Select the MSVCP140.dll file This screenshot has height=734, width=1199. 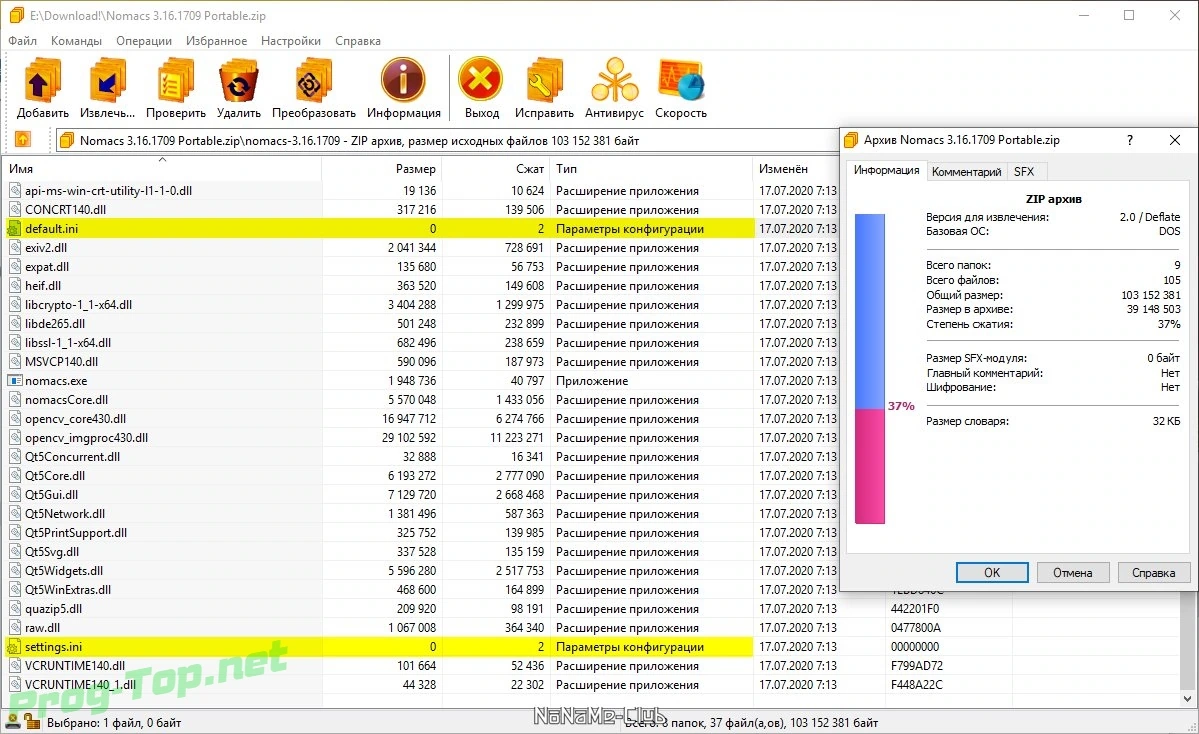point(61,362)
